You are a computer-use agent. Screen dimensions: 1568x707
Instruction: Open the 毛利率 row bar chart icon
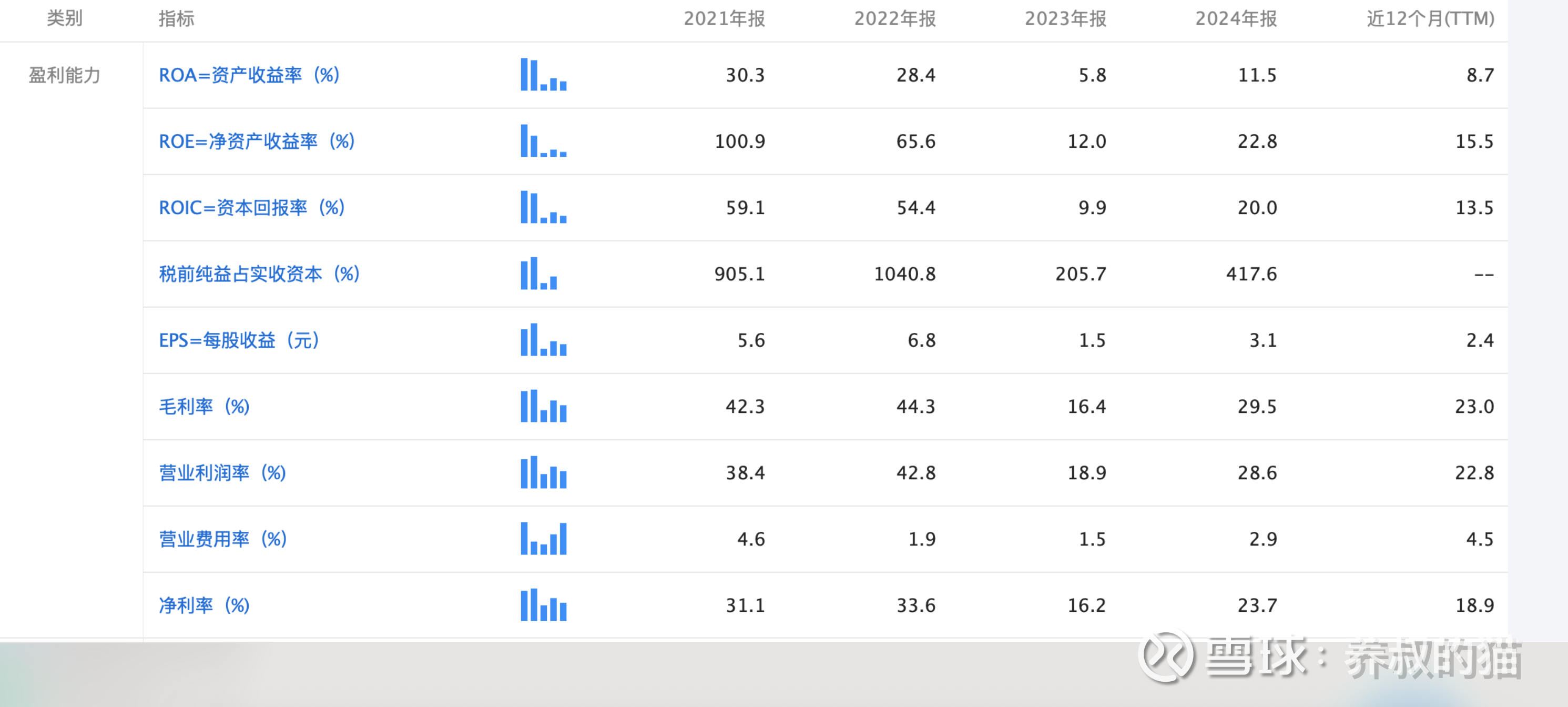point(543,406)
